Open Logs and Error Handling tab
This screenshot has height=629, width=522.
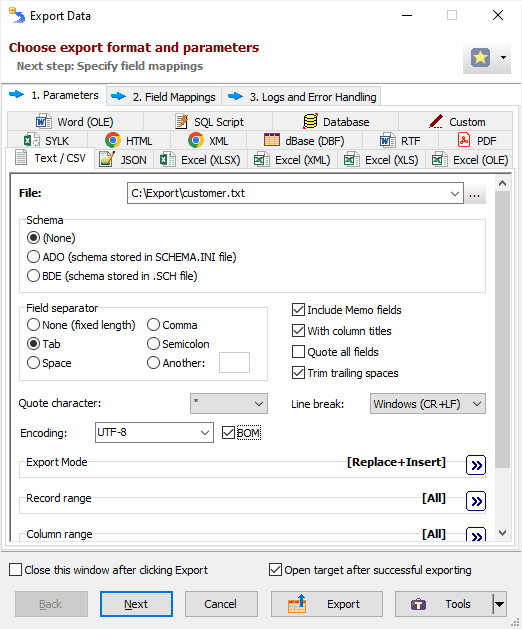pos(302,97)
